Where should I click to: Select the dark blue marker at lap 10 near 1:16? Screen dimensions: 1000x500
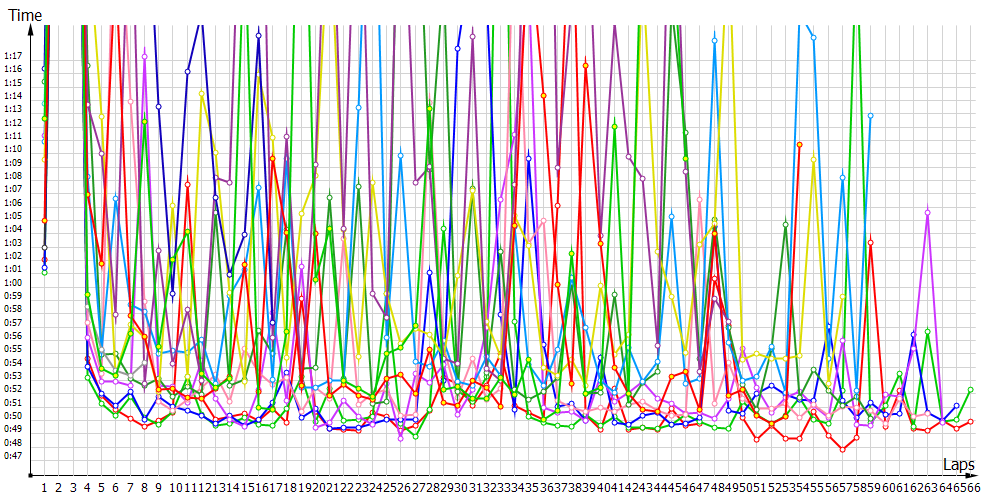pos(187,71)
